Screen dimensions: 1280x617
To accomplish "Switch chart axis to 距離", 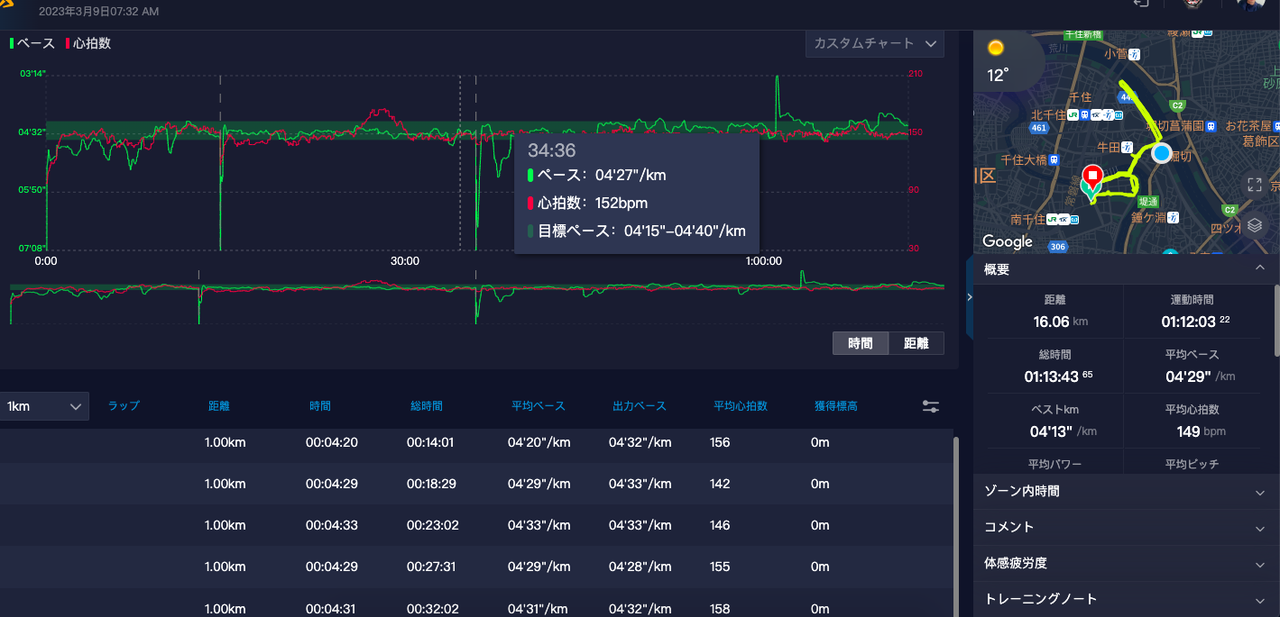I will (916, 343).
